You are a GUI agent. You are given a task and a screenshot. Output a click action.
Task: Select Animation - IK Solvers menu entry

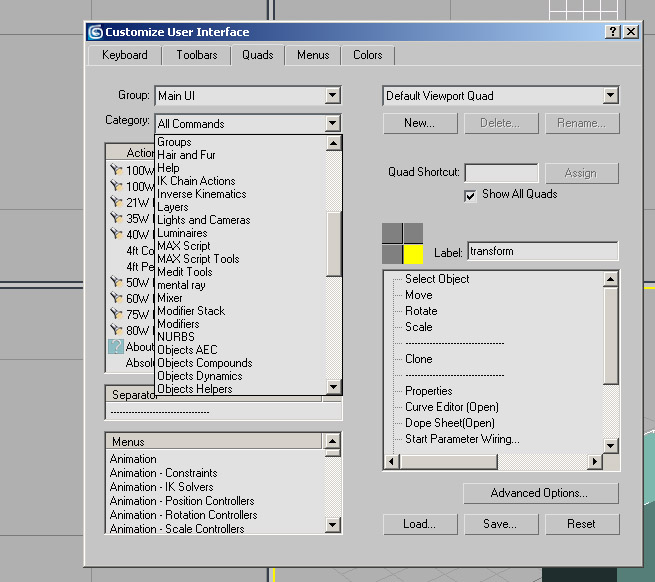pyautogui.click(x=161, y=487)
